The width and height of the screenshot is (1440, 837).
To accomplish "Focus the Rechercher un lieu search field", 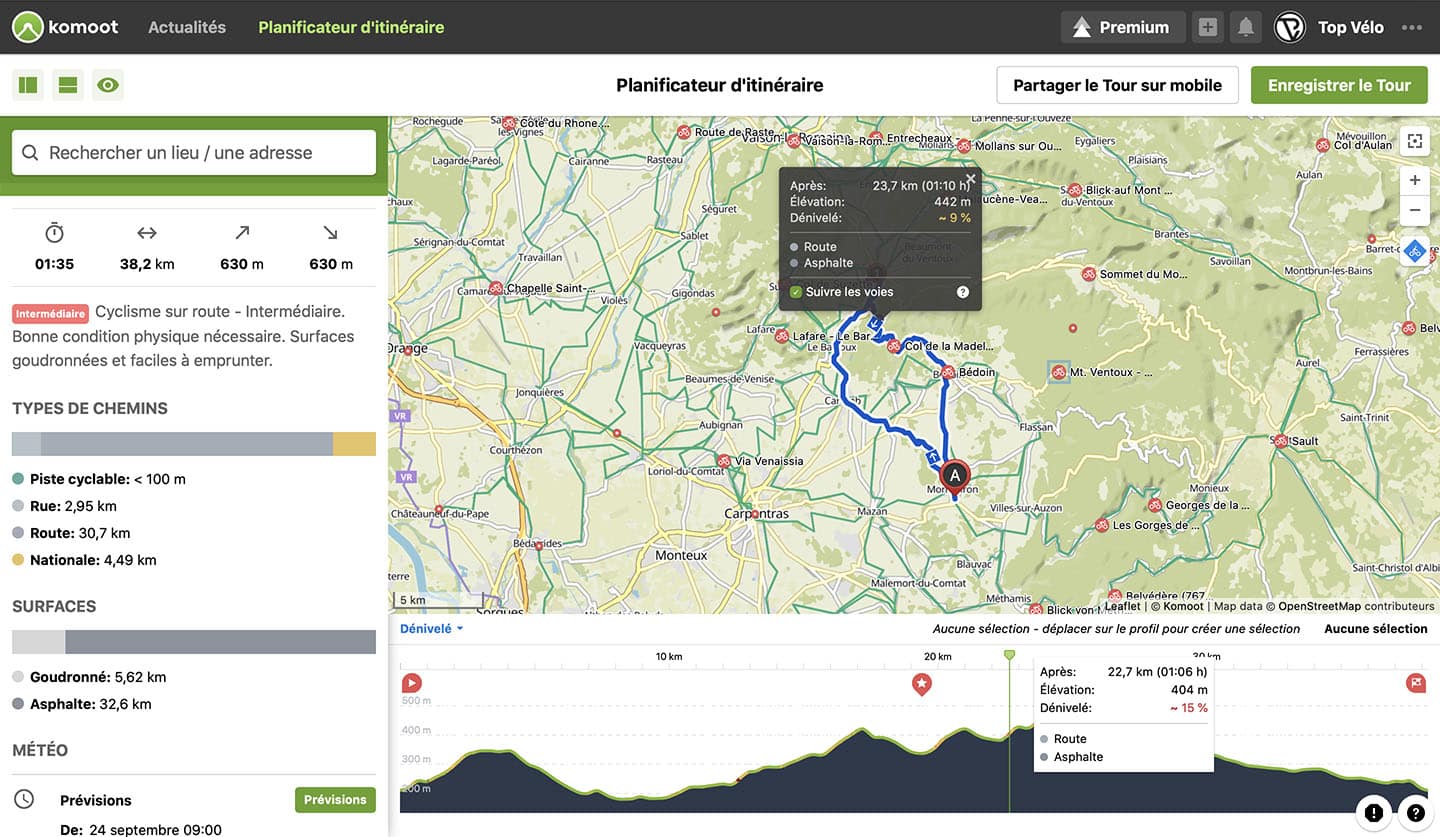I will pos(194,153).
